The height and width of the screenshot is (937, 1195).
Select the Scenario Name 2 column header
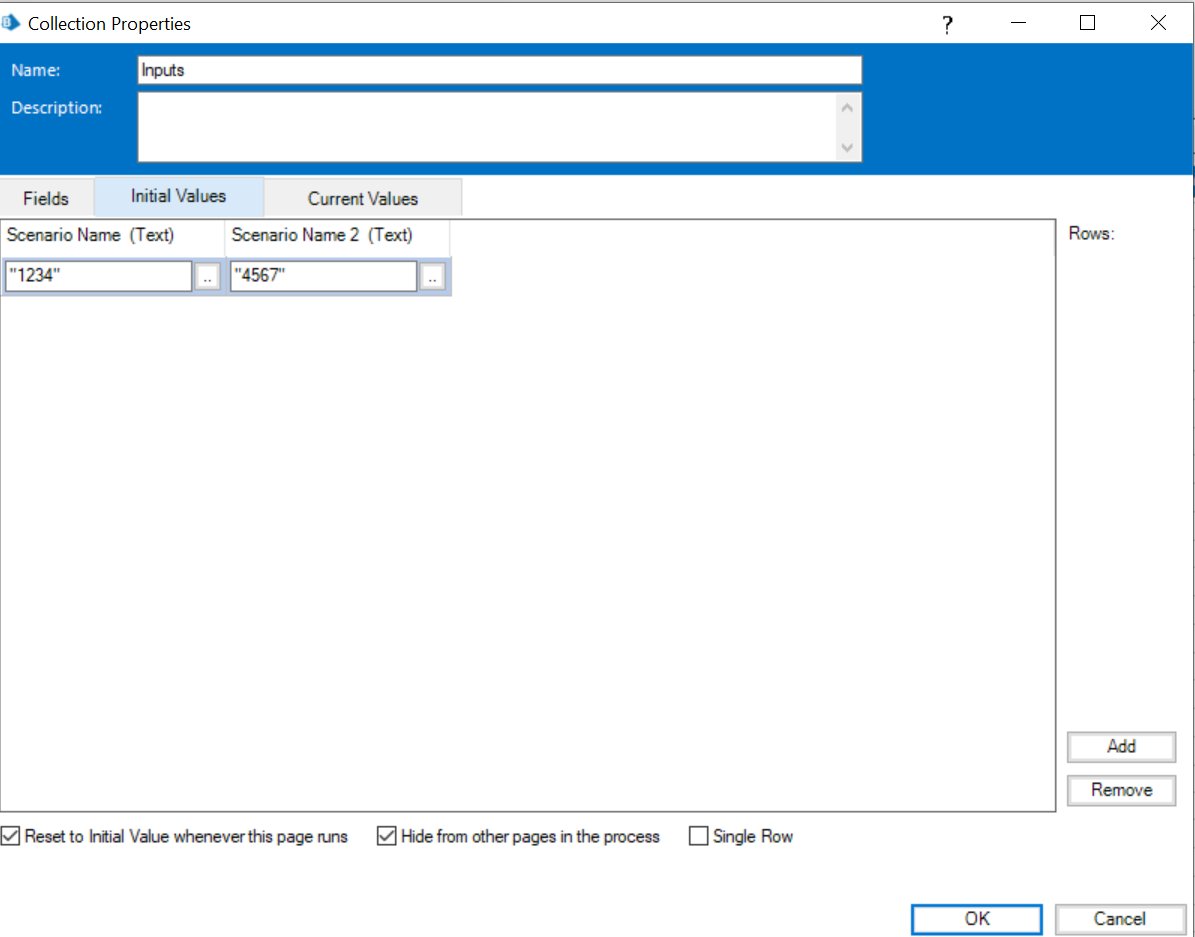(x=320, y=235)
